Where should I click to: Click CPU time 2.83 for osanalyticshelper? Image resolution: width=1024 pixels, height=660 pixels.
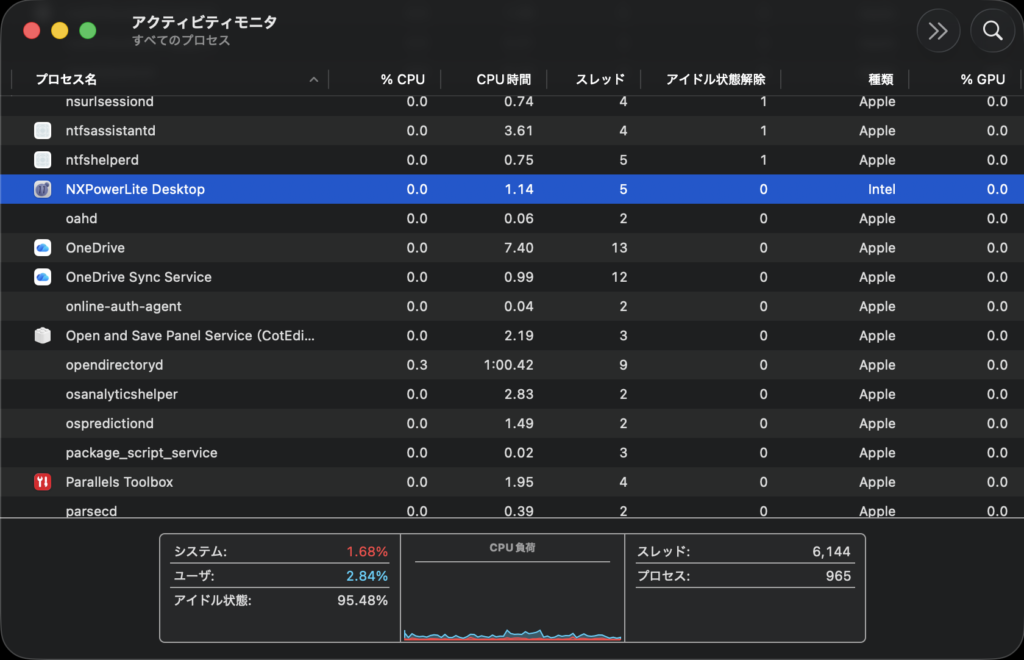click(519, 394)
